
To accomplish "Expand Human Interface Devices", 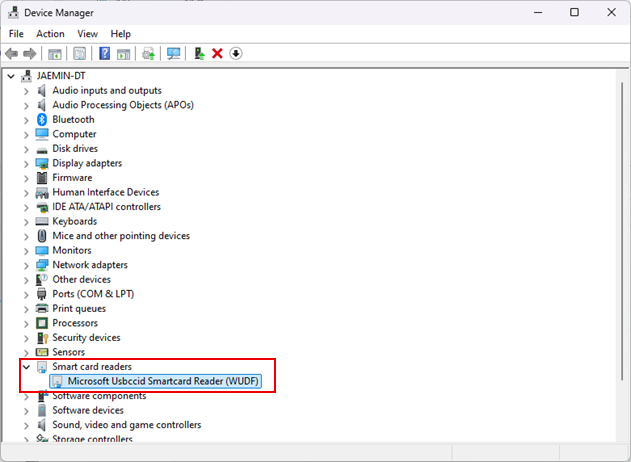I will pos(26,193).
